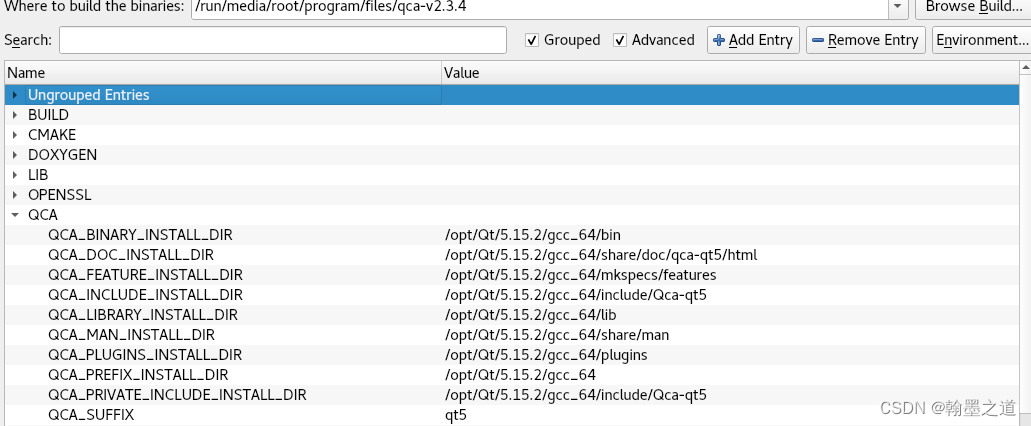Click the Search input field

pyautogui.click(x=283, y=40)
